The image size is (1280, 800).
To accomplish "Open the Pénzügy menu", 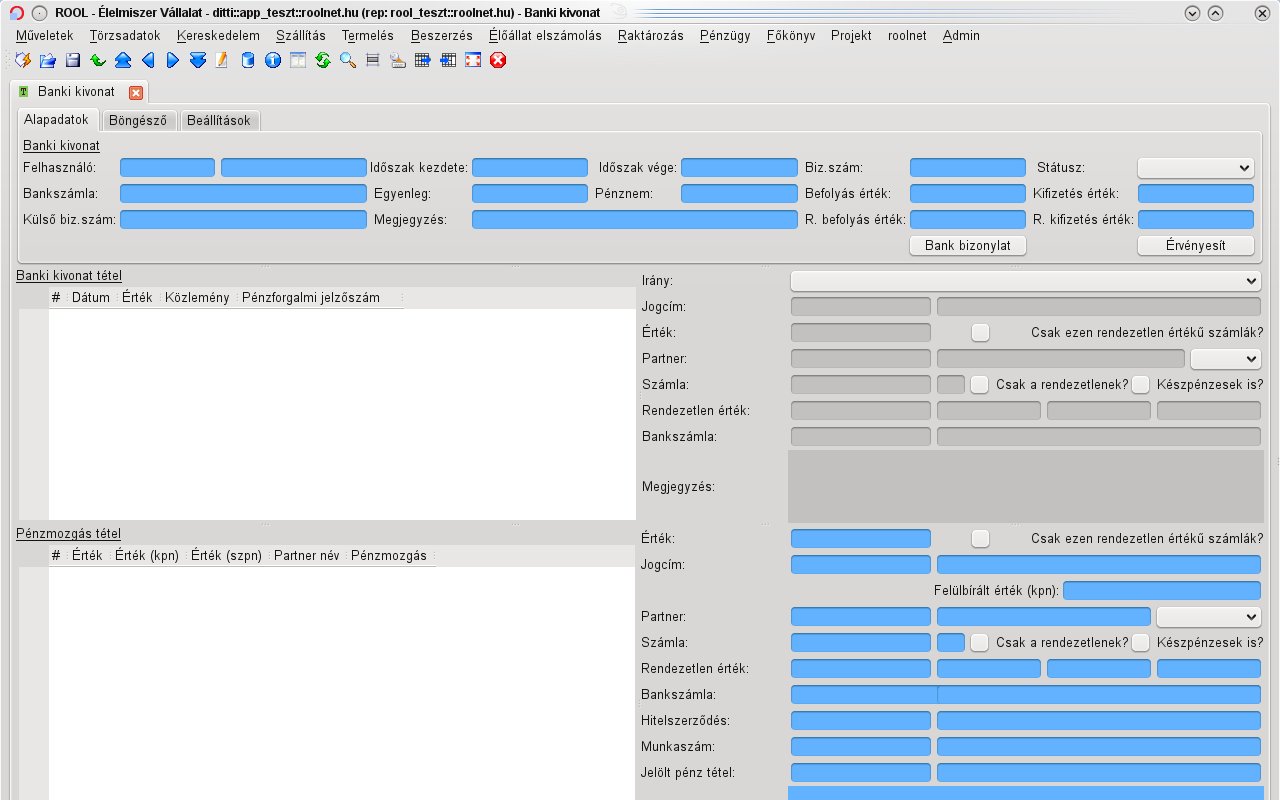I will (x=725, y=35).
